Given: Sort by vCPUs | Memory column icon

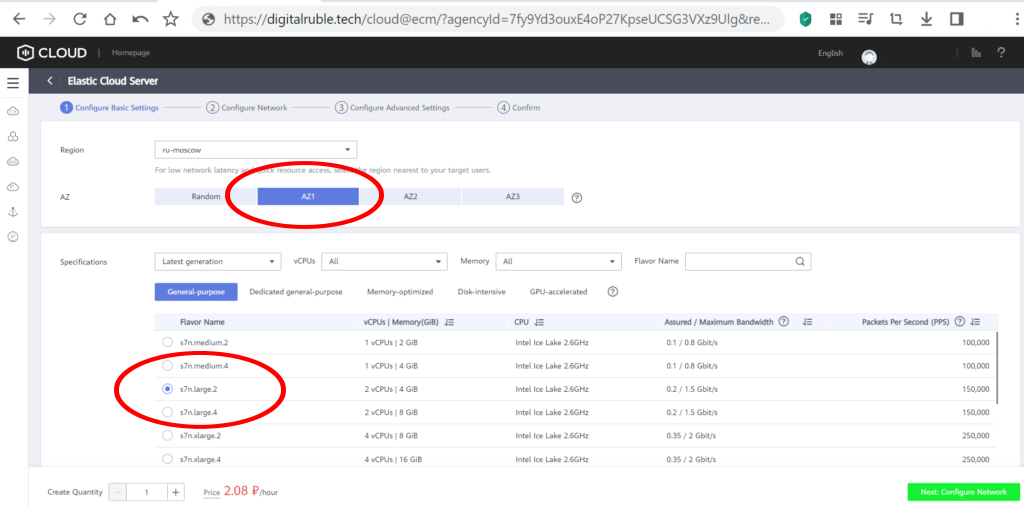Looking at the screenshot, I should tap(449, 322).
